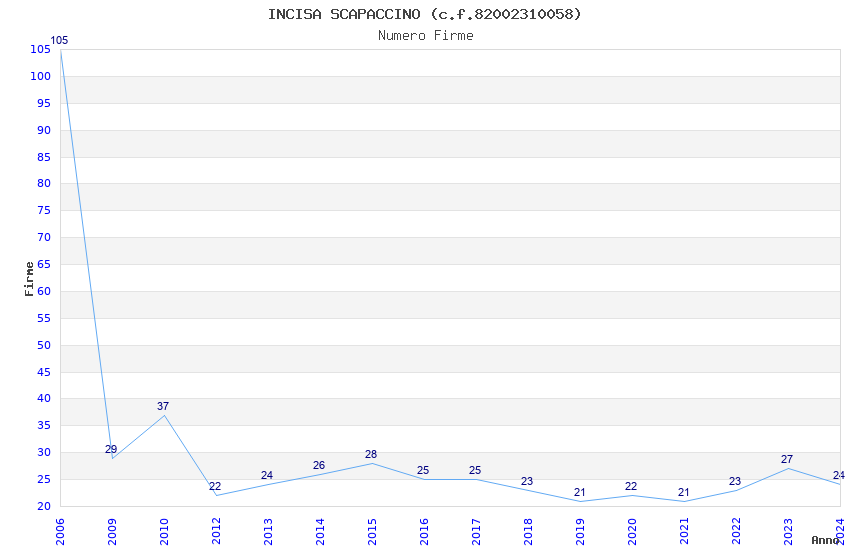
Task: Click the y-axis tick label 40
Action: pyautogui.click(x=44, y=398)
